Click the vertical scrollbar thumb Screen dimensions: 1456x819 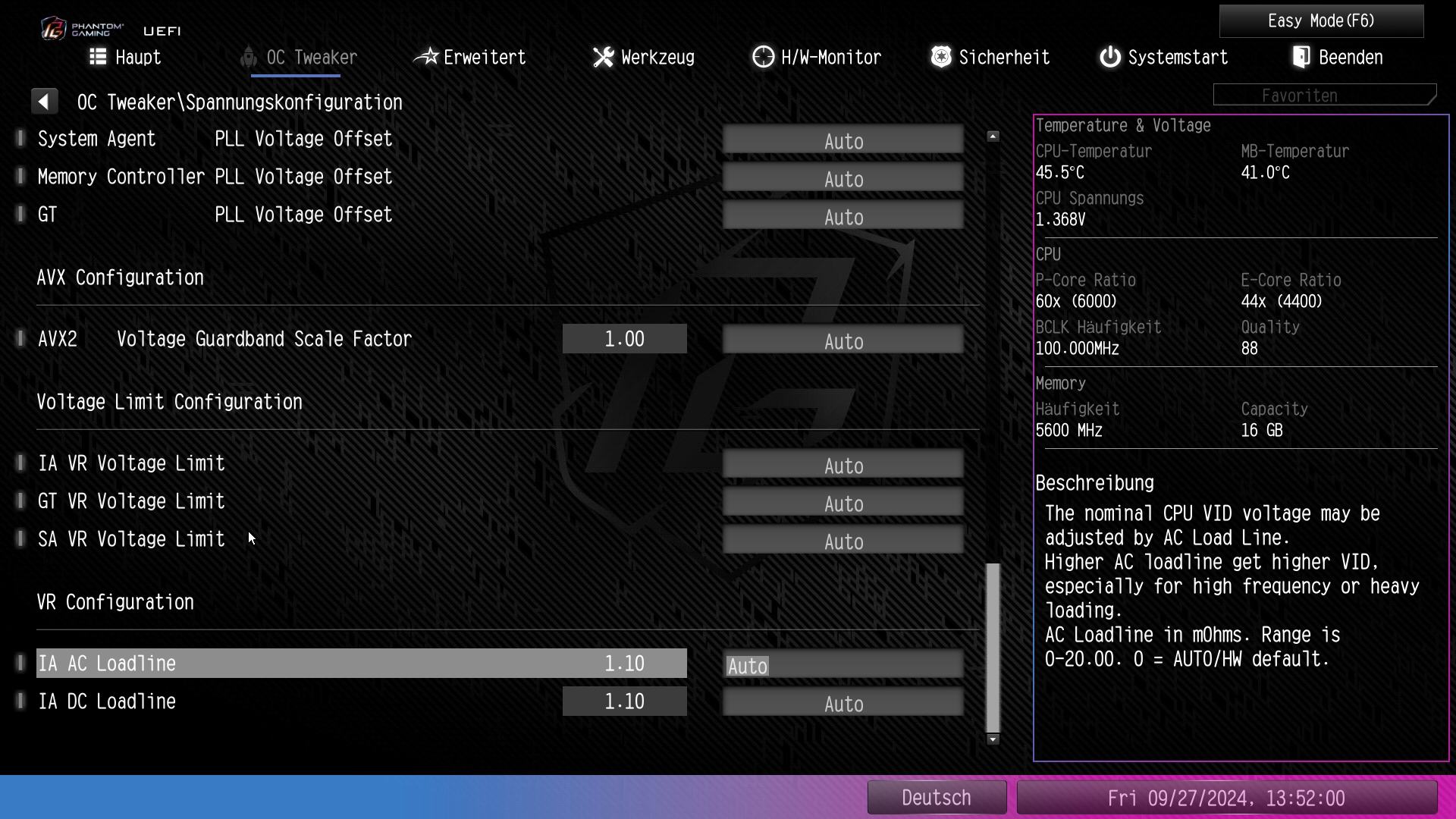pyautogui.click(x=993, y=646)
